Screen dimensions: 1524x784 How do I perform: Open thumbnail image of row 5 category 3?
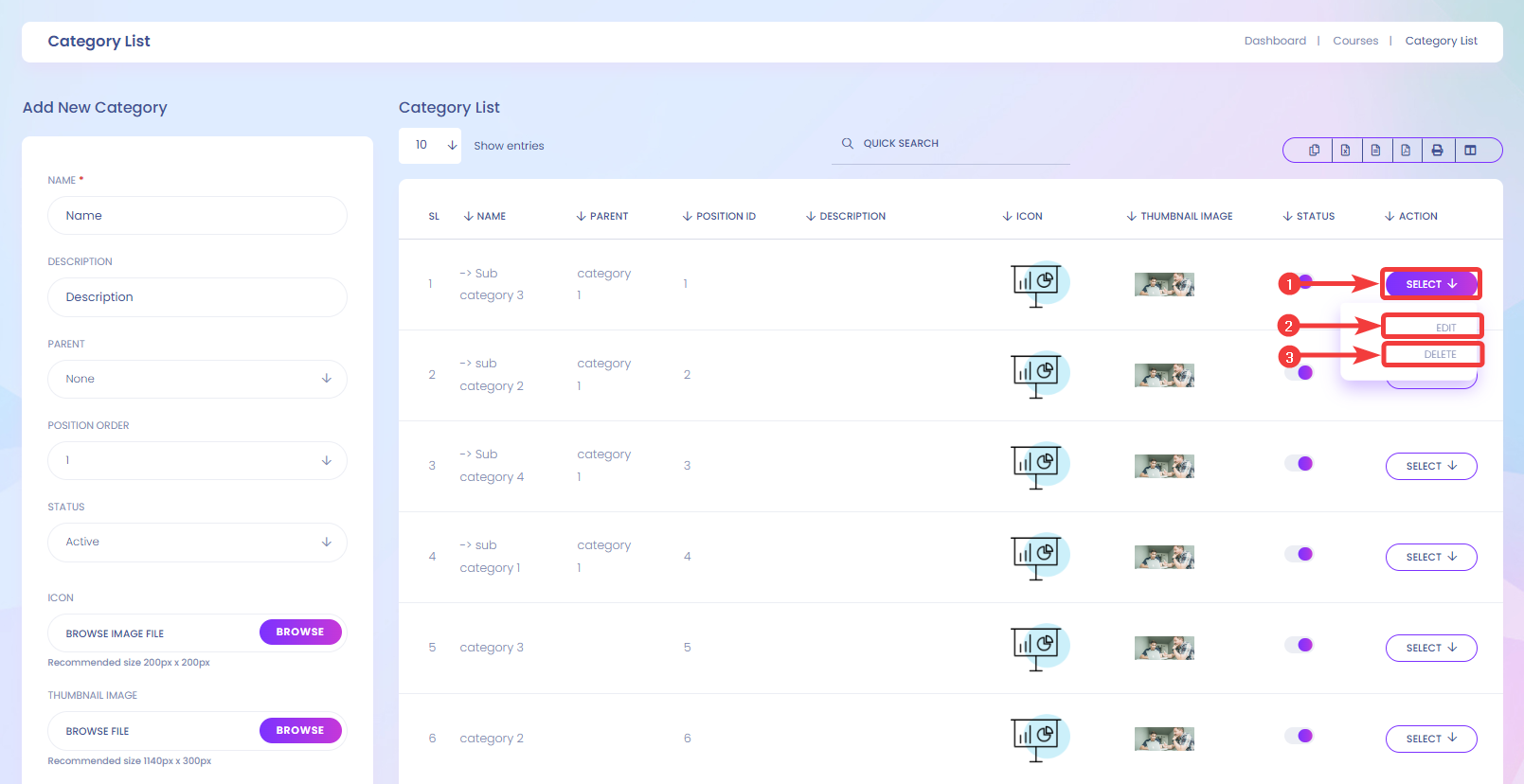[1164, 648]
